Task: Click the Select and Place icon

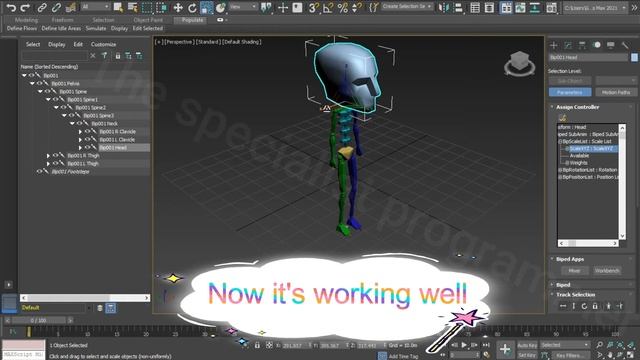Action: tap(221, 7)
